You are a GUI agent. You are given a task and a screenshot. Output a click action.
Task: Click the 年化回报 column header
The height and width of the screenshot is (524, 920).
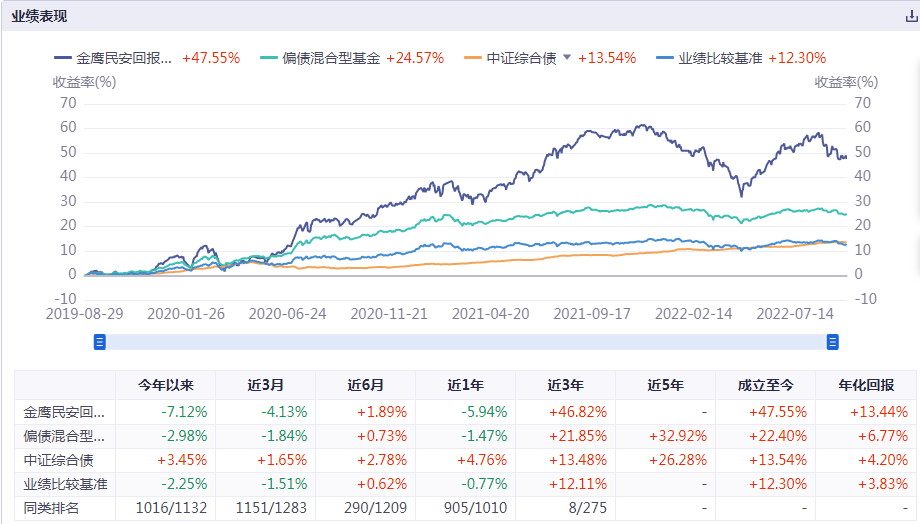click(866, 385)
